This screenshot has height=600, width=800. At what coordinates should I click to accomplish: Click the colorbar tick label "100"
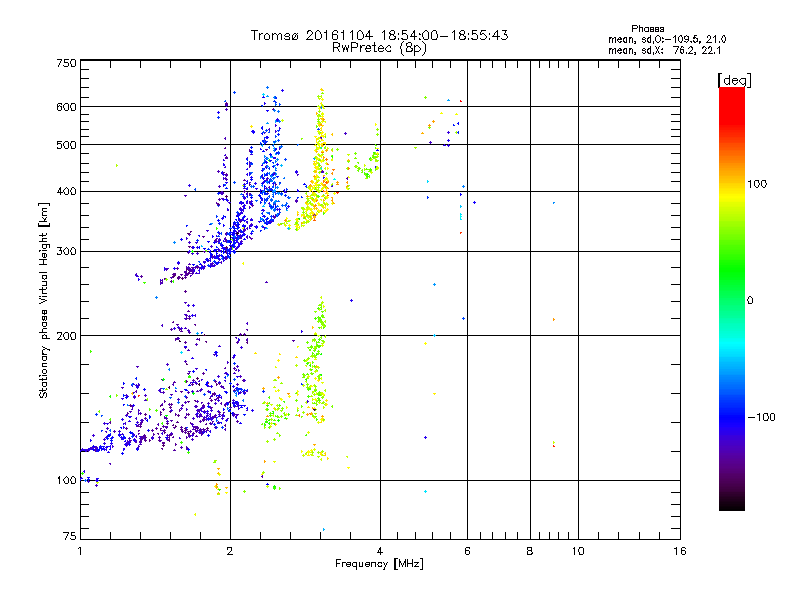click(757, 184)
